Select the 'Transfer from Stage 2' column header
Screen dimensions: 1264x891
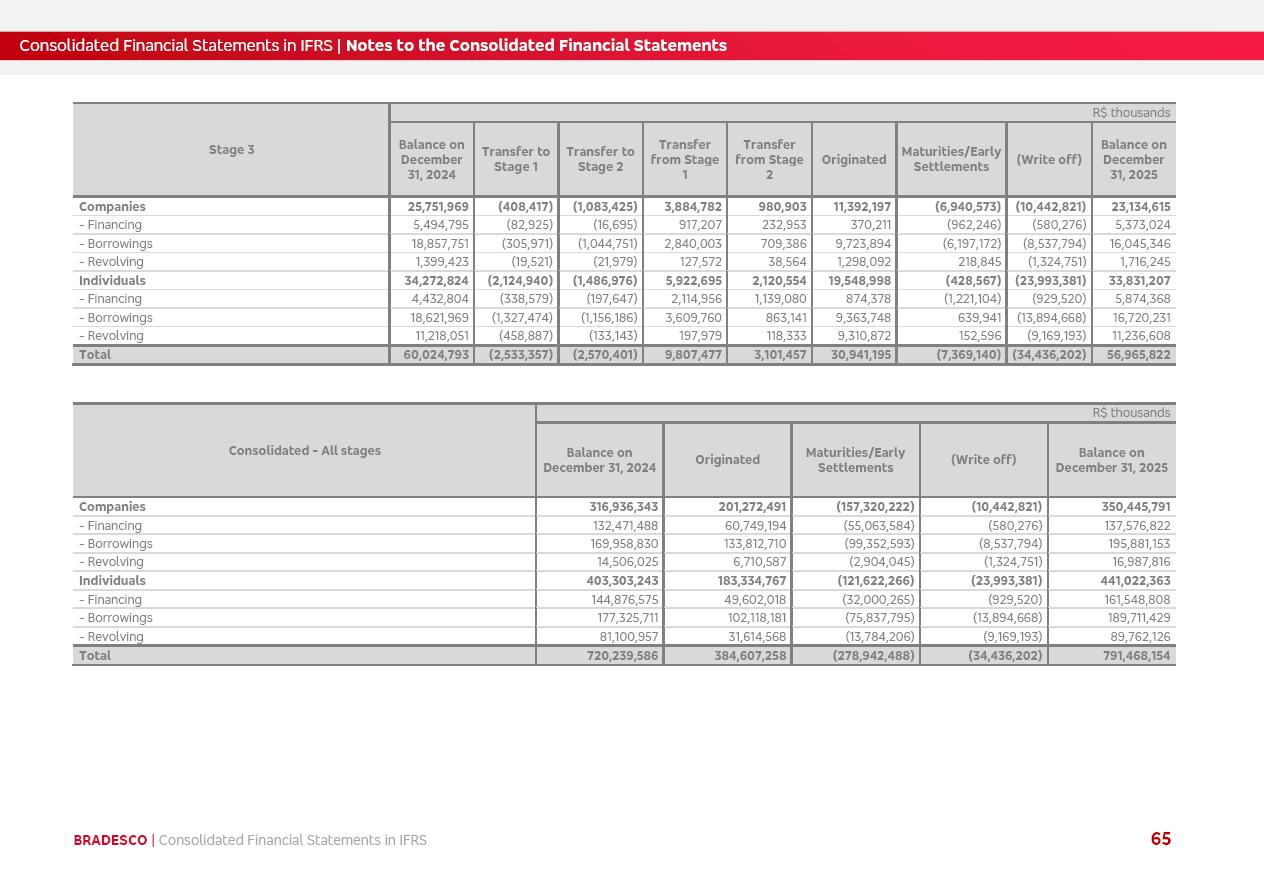769,159
